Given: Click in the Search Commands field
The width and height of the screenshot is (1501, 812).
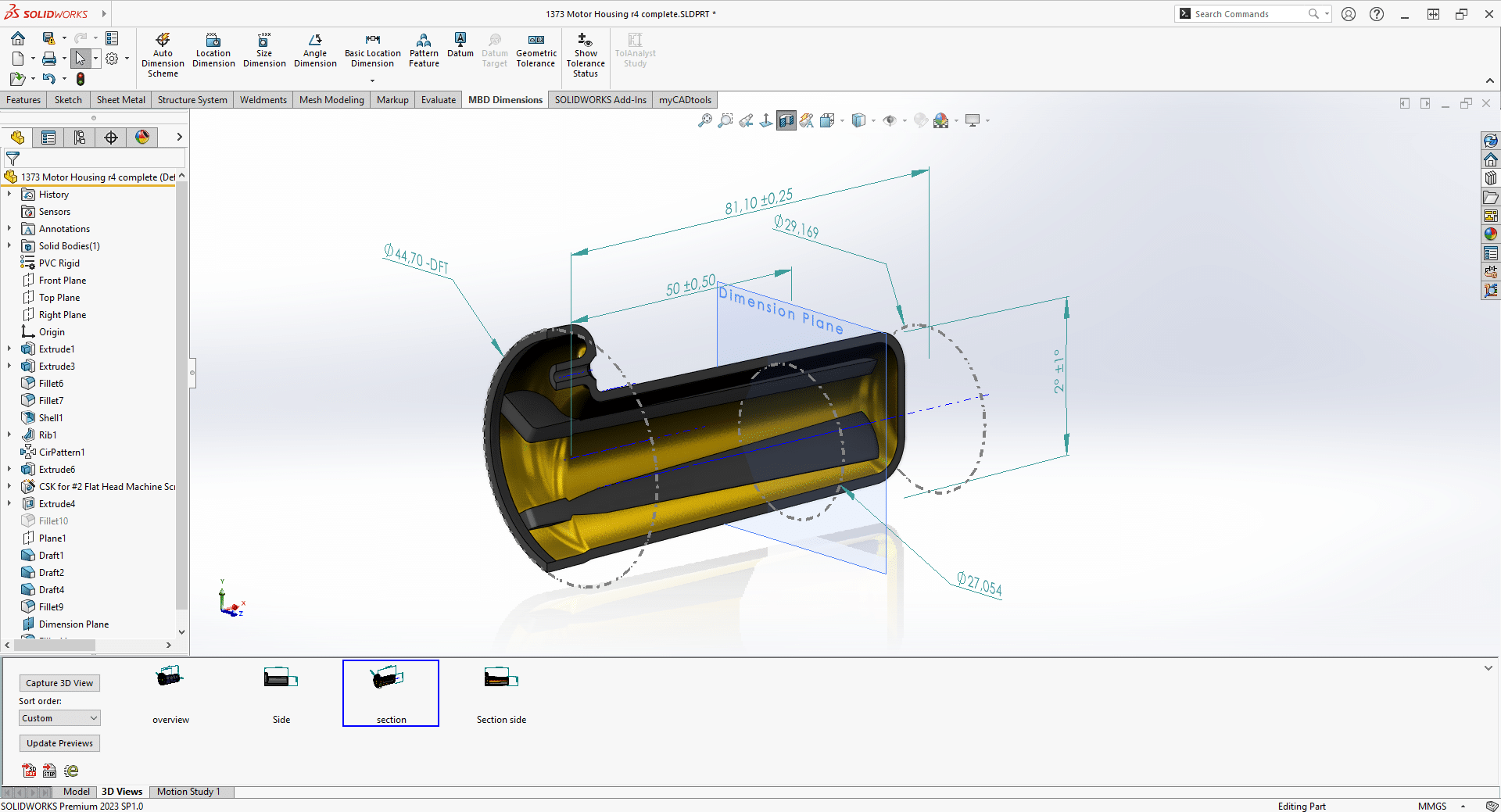Looking at the screenshot, I should (x=1249, y=14).
